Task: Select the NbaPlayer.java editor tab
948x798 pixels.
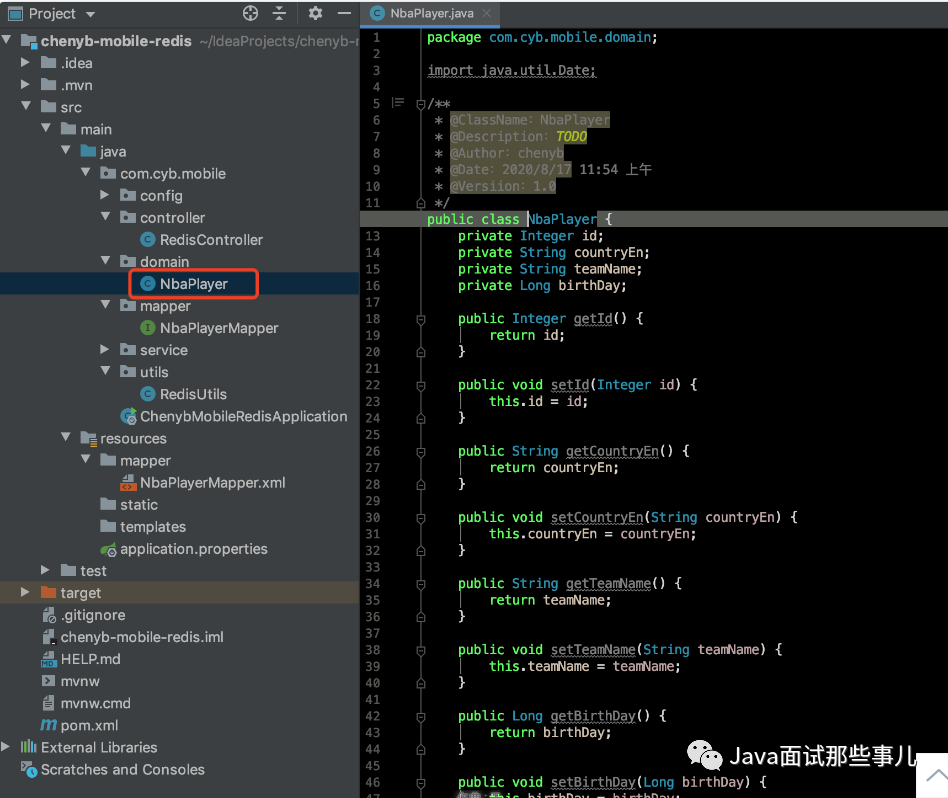Action: [430, 13]
